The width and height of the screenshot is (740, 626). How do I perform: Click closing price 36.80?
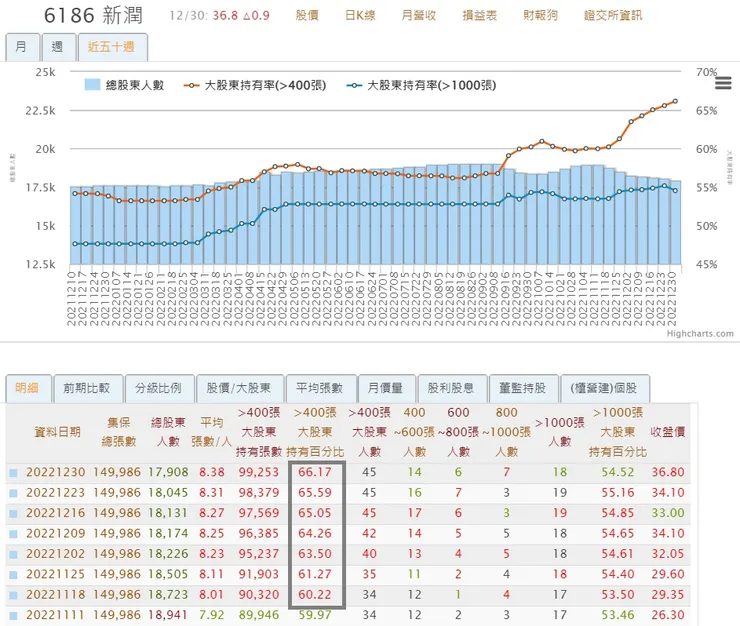coord(668,472)
